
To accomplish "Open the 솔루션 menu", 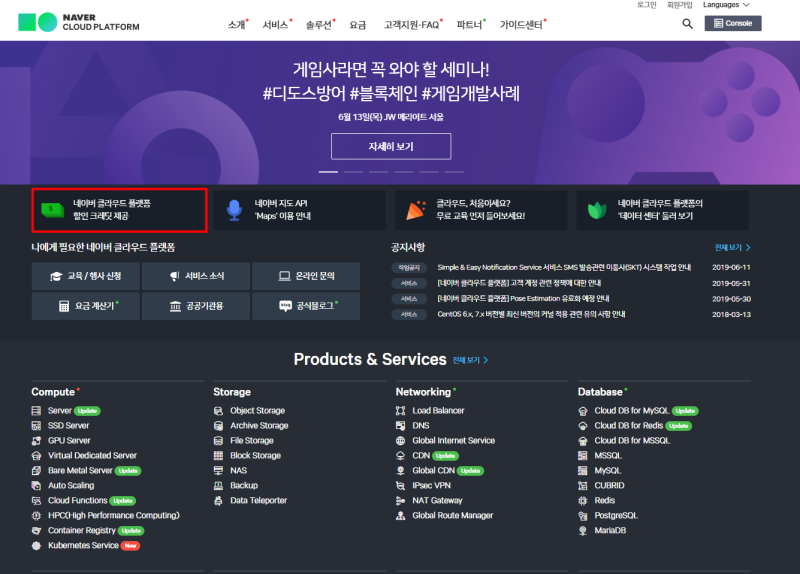I will coord(319,24).
